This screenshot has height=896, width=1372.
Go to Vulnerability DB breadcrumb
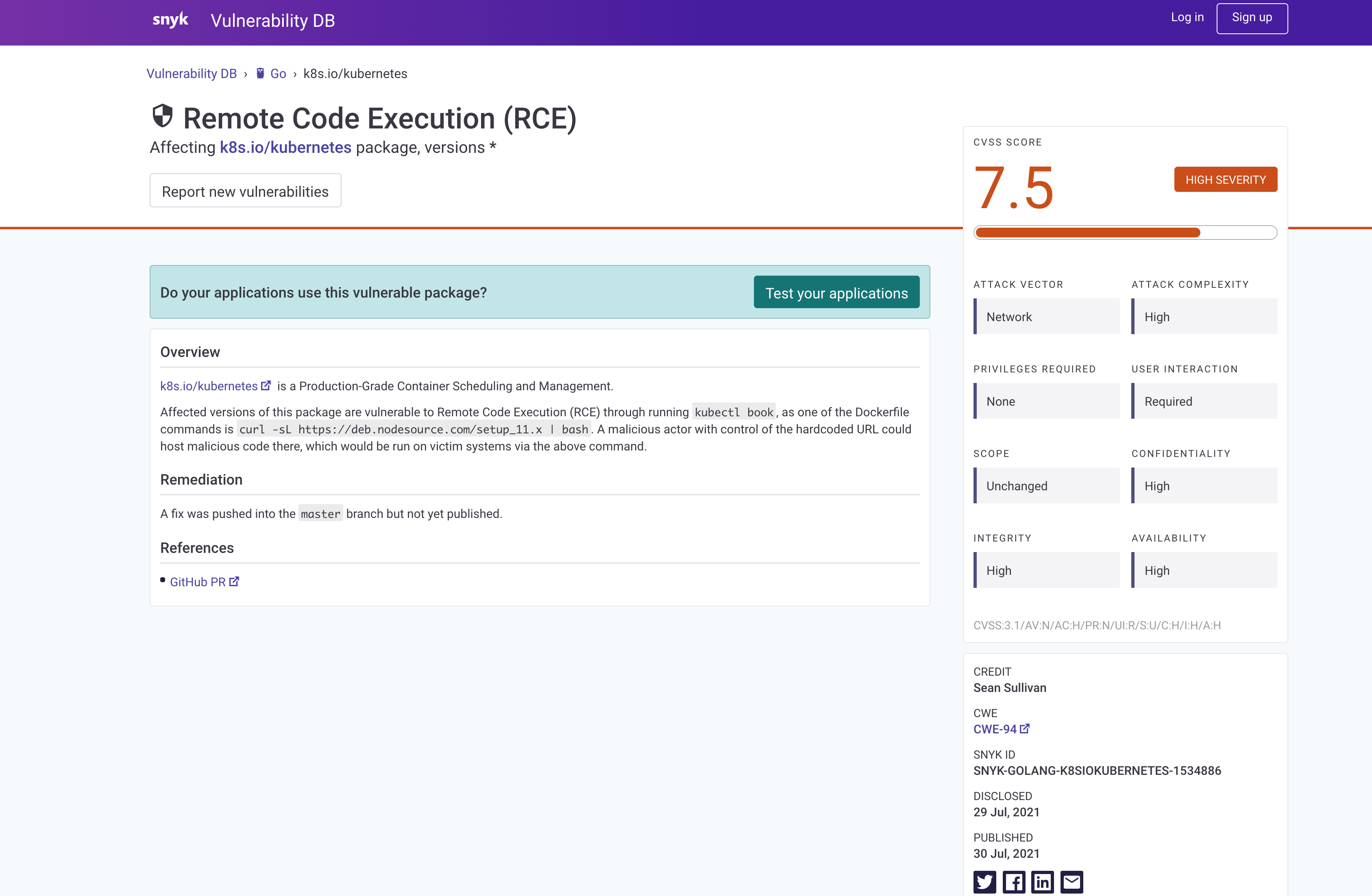[192, 74]
